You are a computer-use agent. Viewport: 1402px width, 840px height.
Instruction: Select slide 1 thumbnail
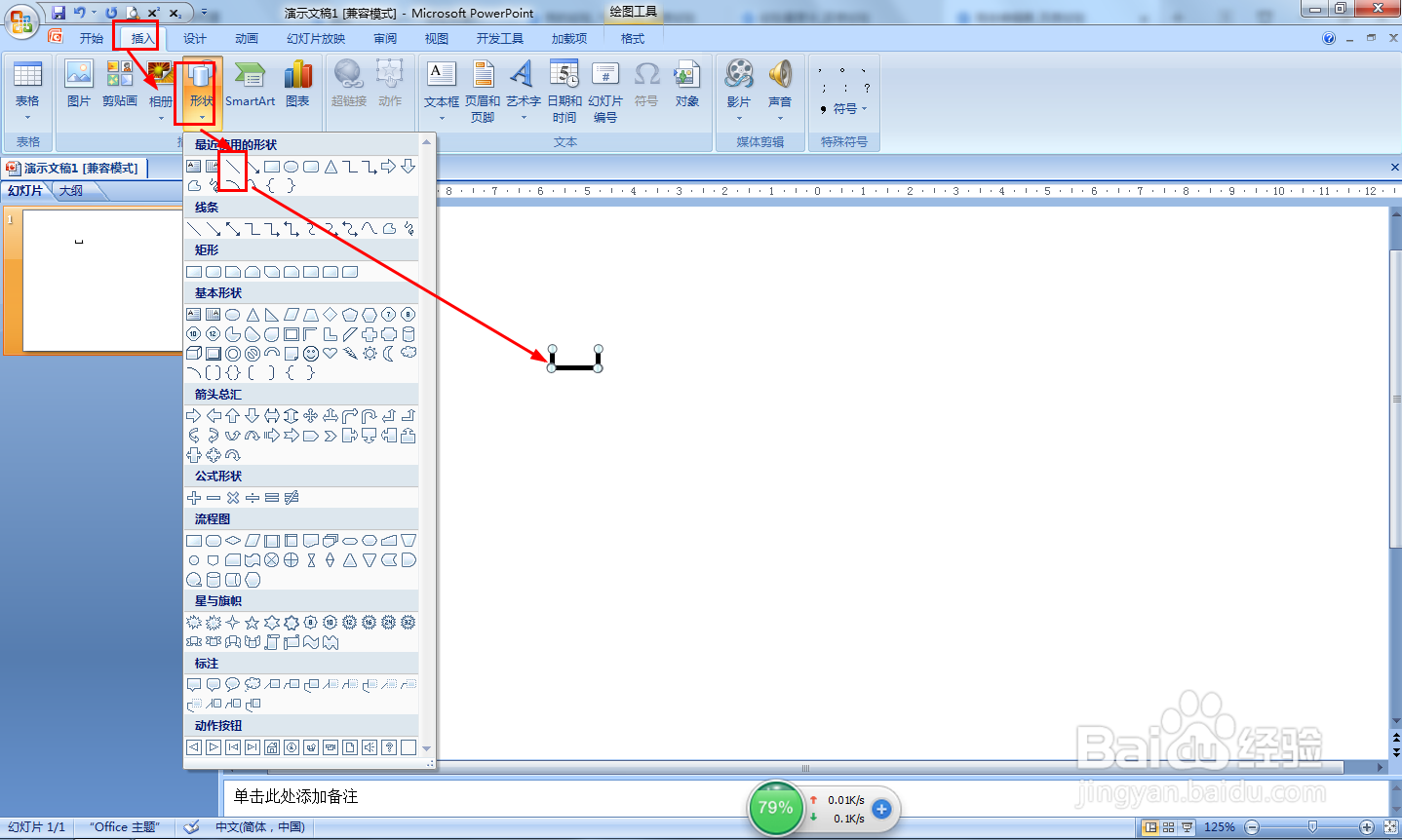[x=101, y=281]
